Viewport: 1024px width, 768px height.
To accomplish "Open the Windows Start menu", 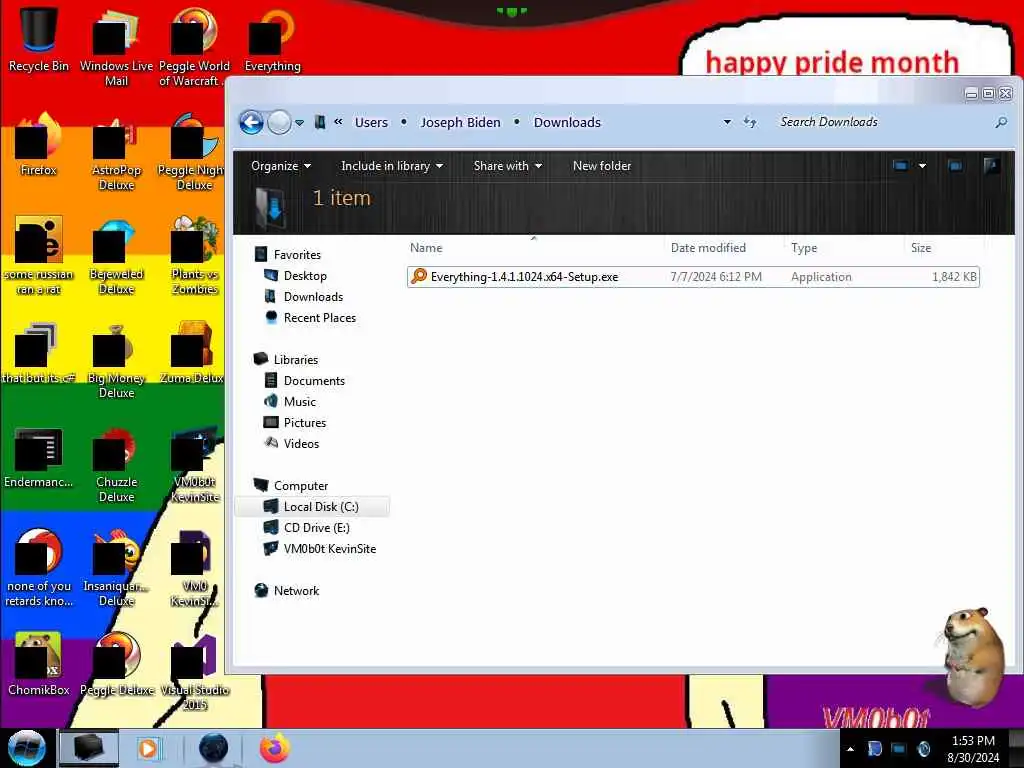I will click(x=26, y=748).
